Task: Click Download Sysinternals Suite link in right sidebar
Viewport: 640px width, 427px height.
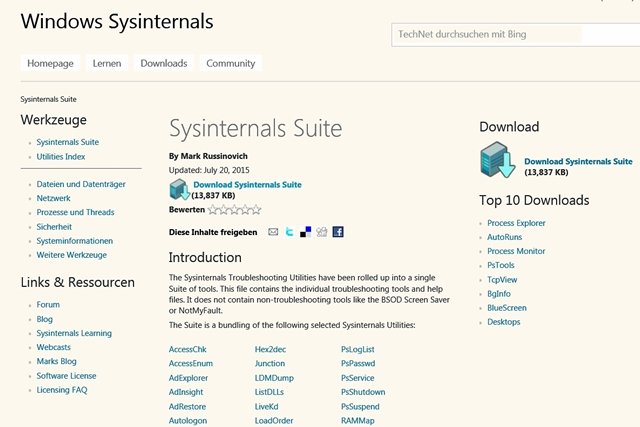Action: pos(578,162)
